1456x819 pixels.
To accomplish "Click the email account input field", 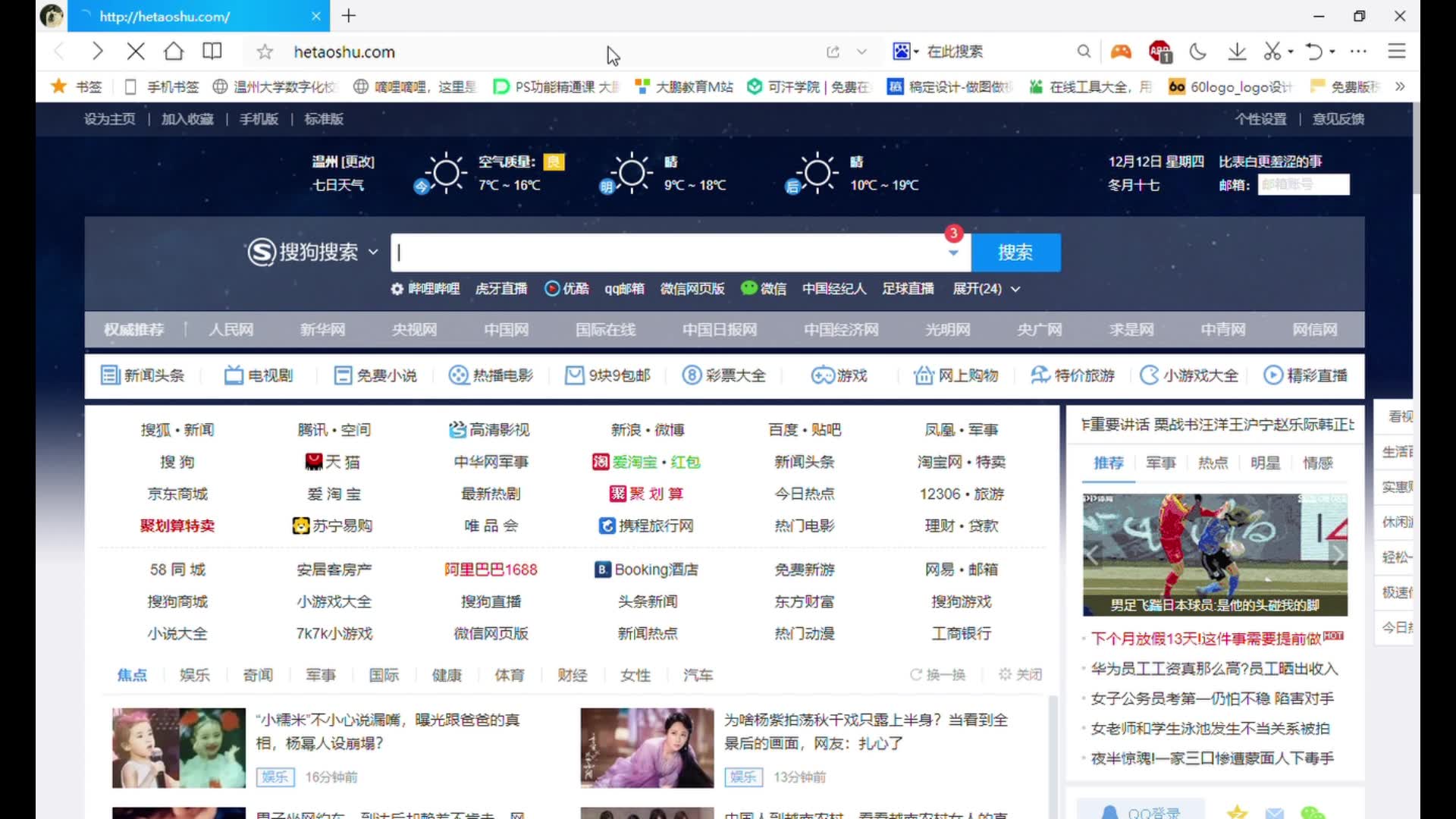I will (x=1304, y=184).
